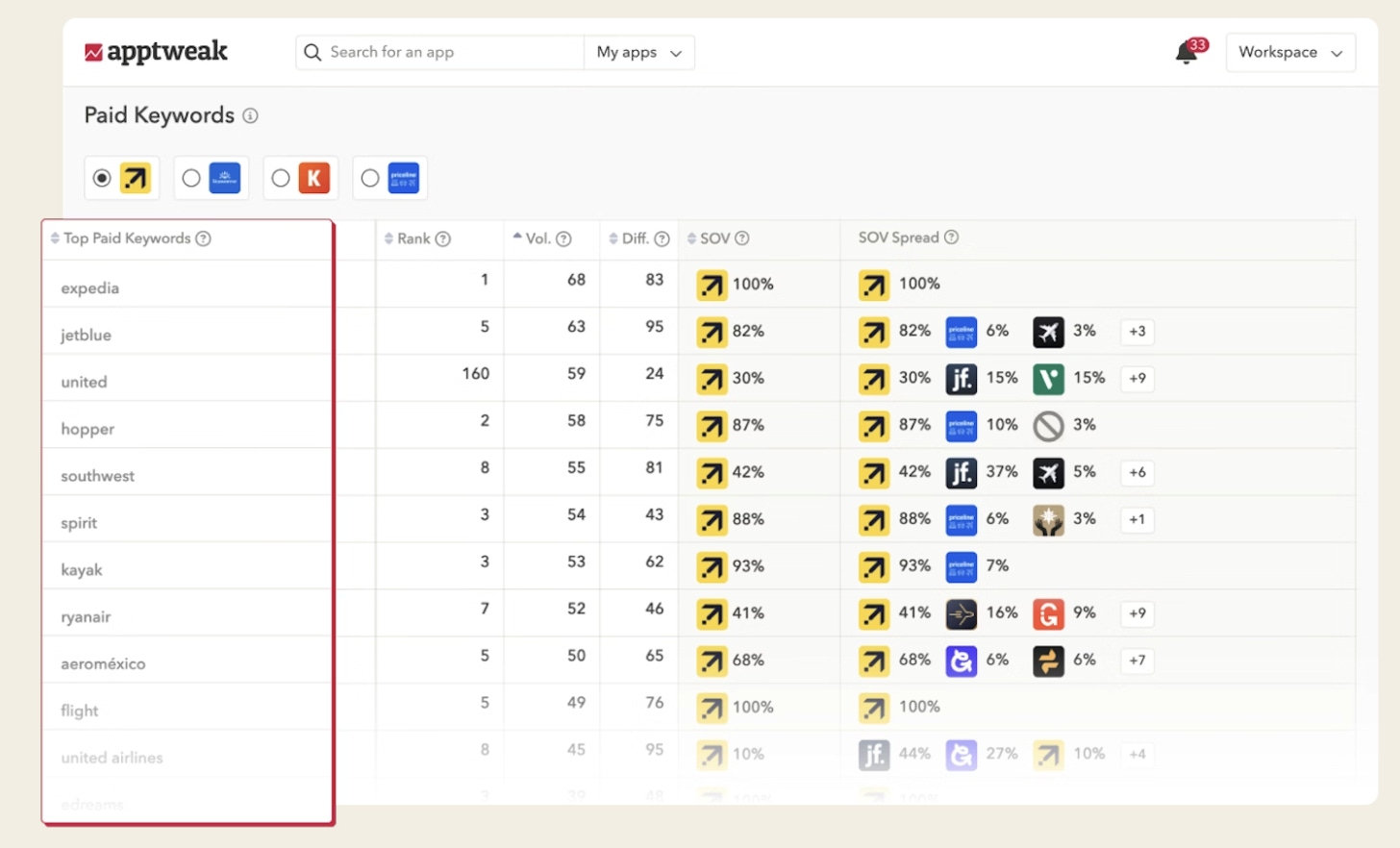Image resolution: width=1400 pixels, height=848 pixels.
Task: Expand +3 more apps in jetblue row
Action: click(1137, 332)
